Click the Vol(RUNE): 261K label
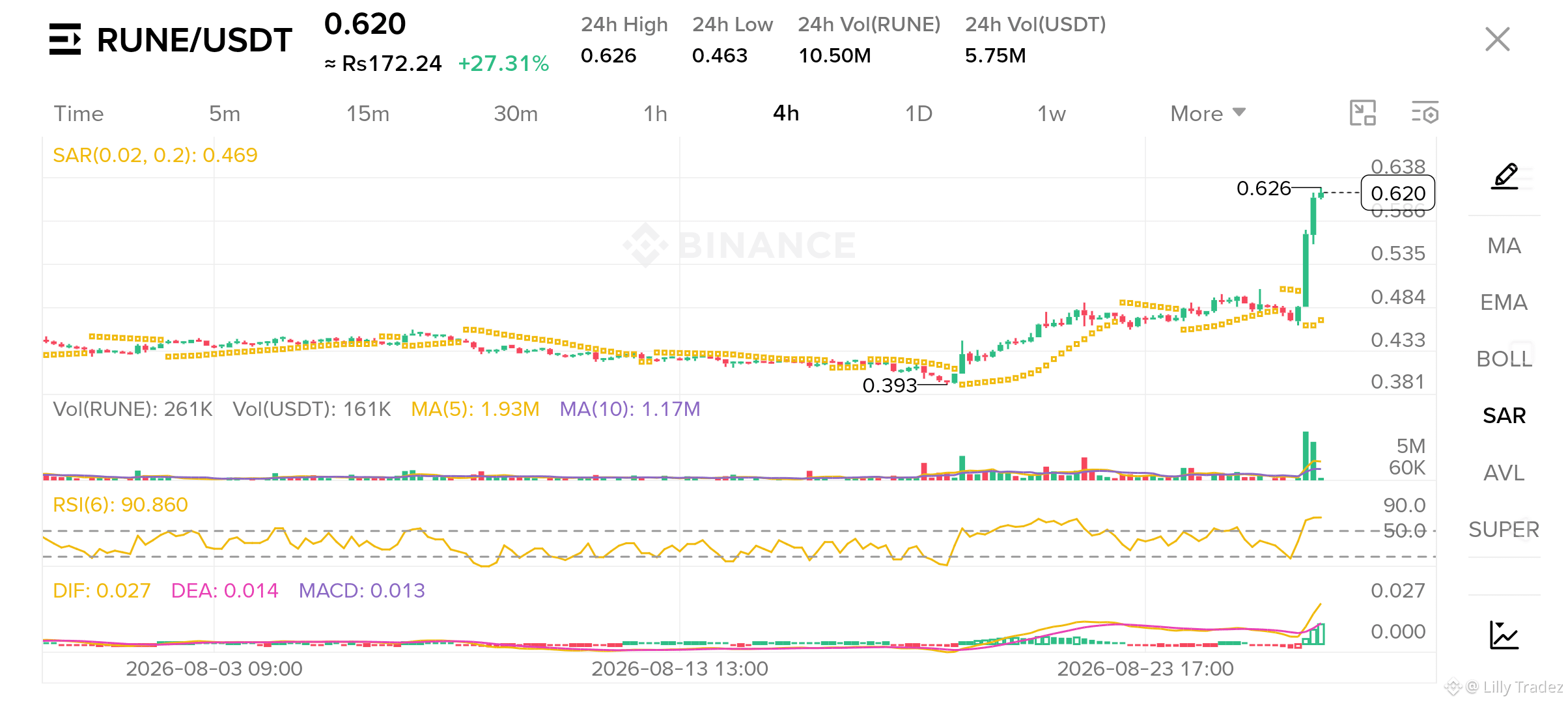Screen dimensions: 1568x703 coord(133,409)
